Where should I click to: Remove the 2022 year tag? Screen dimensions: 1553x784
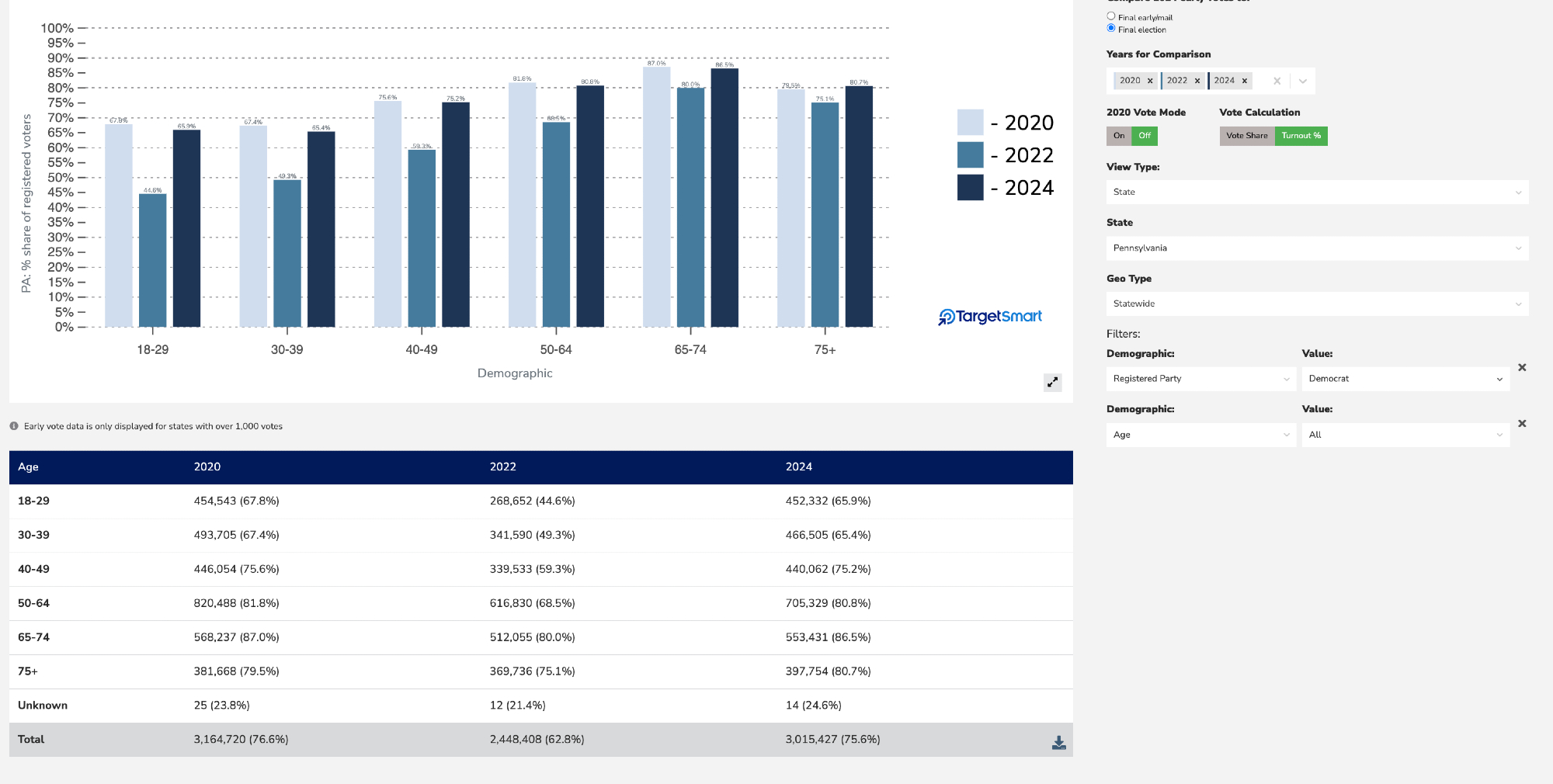point(1197,81)
